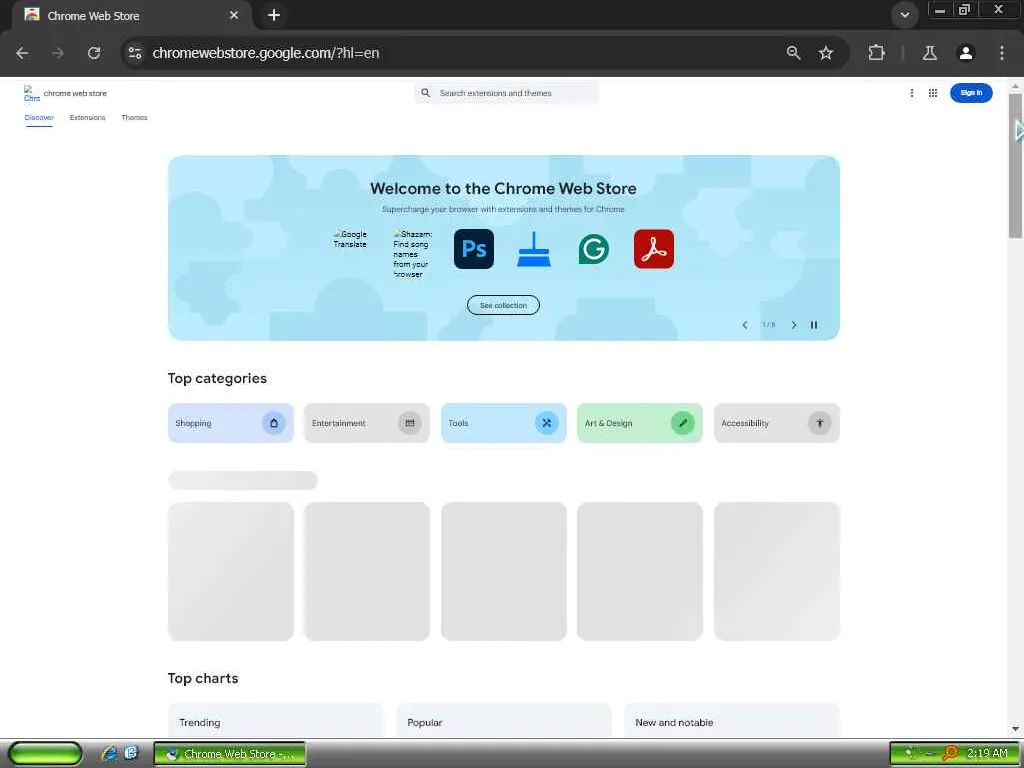This screenshot has width=1024, height=768.
Task: Focus the Search extensions and themes field
Action: [506, 93]
